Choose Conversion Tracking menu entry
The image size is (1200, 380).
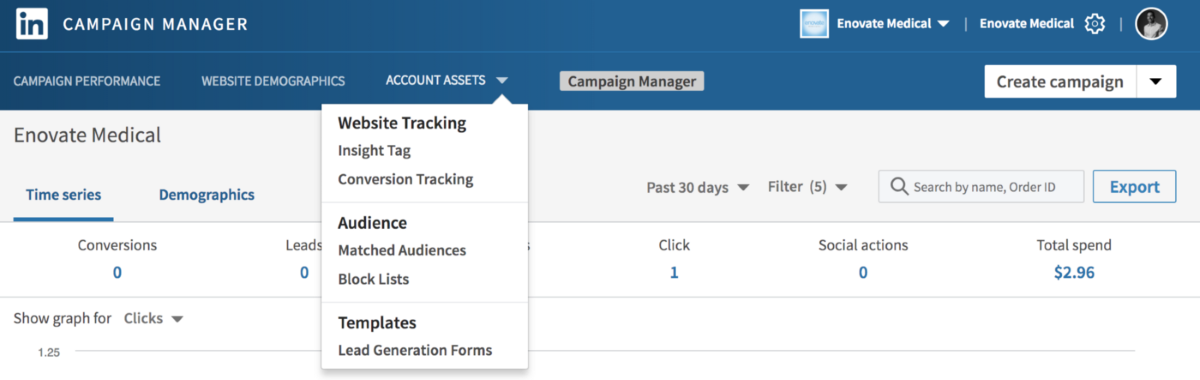point(405,180)
